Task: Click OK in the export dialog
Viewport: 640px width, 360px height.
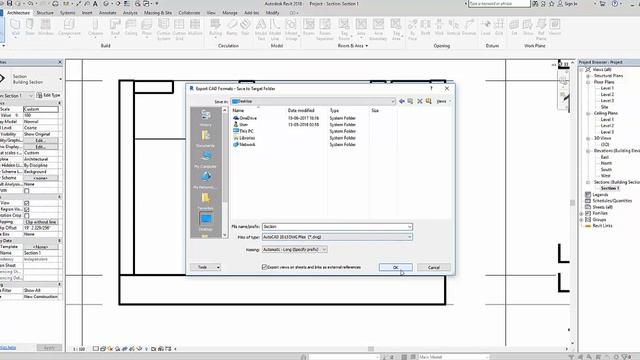Action: click(x=396, y=267)
